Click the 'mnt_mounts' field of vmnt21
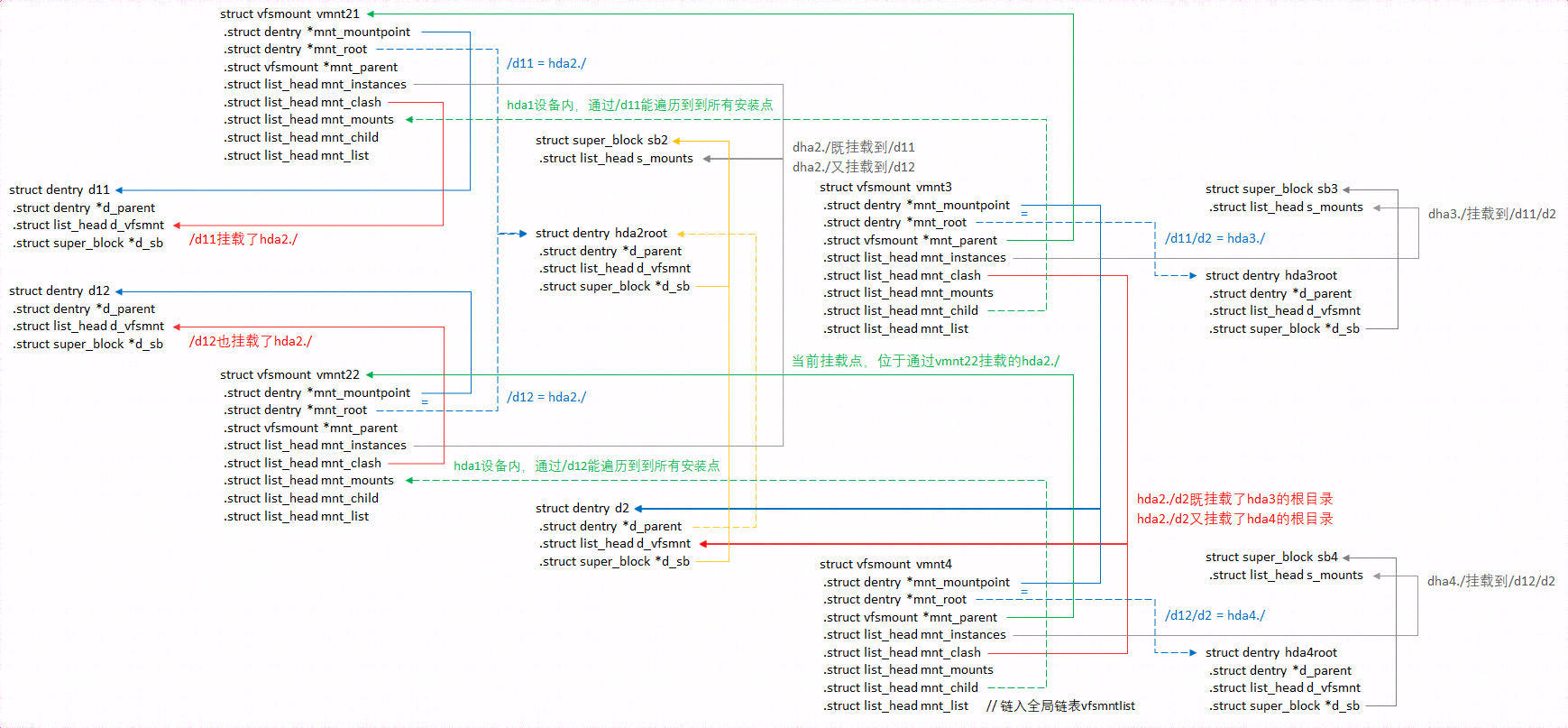This screenshot has width=1568, height=728. click(x=309, y=119)
